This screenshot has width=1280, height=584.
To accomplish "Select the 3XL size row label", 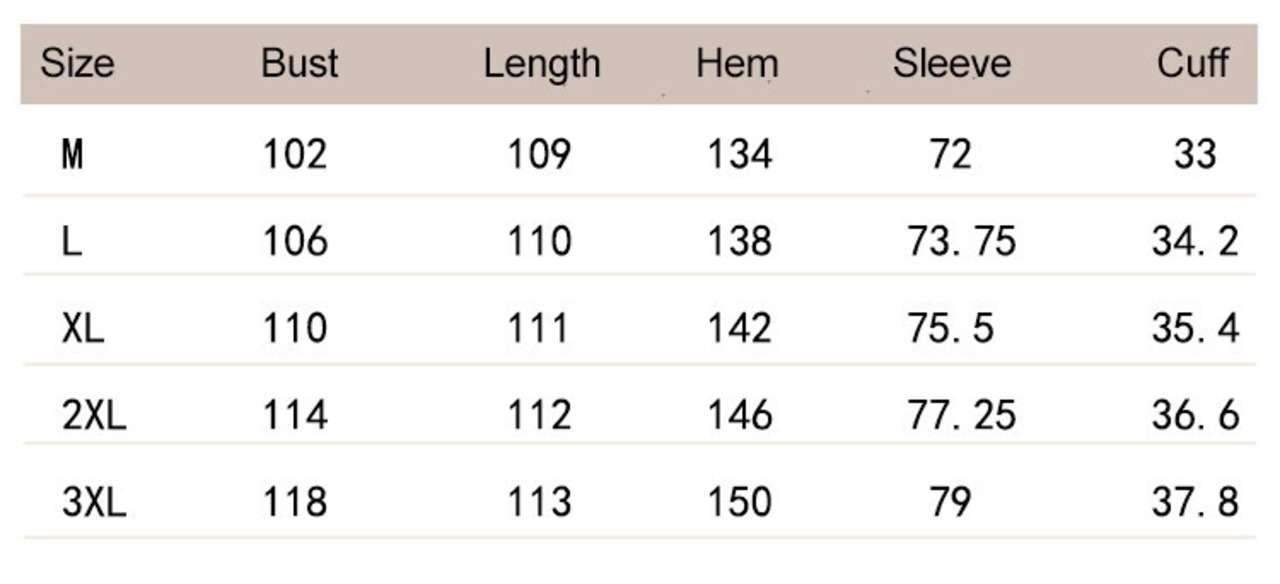I will coord(94,502).
